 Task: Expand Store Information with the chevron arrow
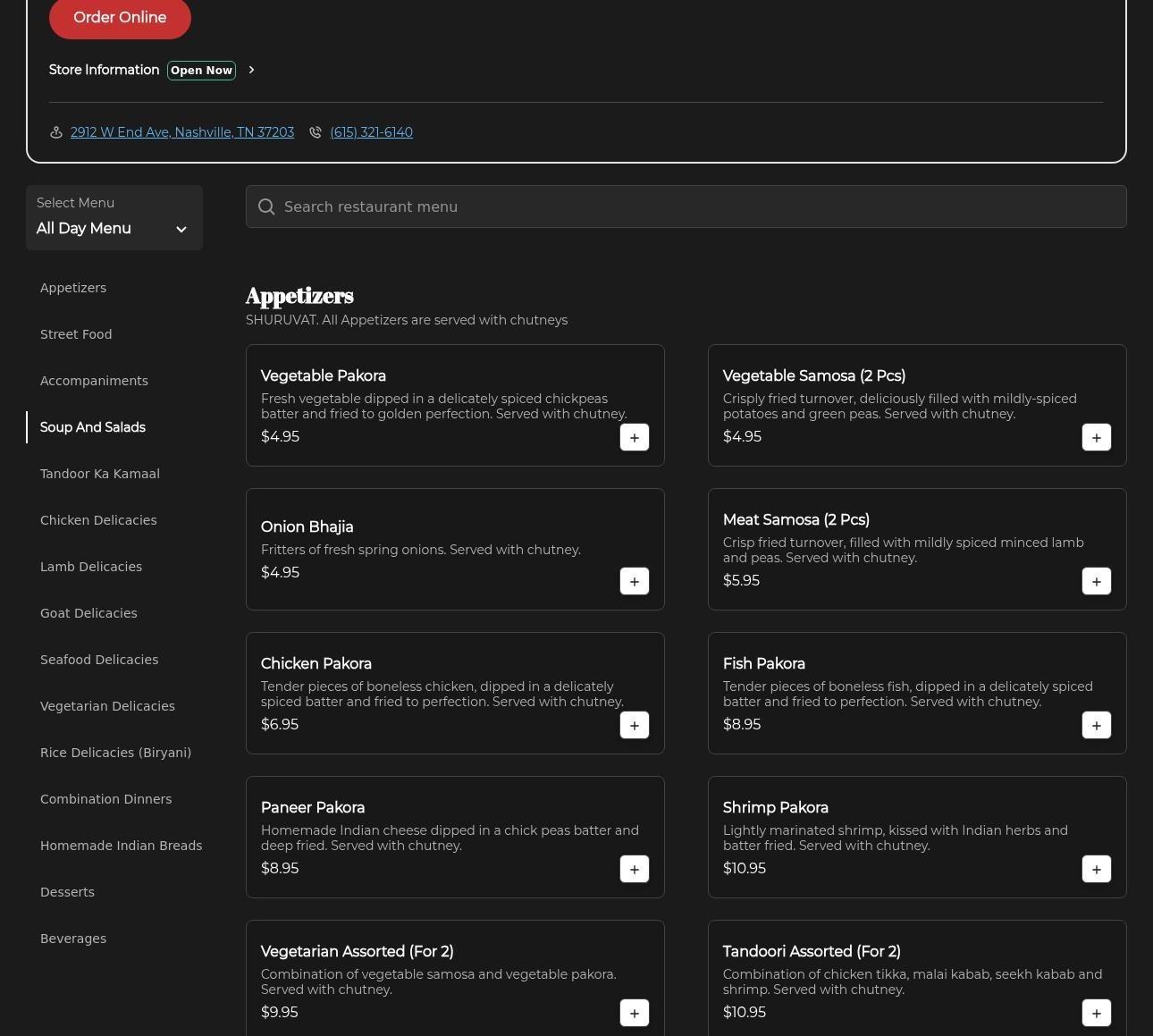tap(251, 70)
